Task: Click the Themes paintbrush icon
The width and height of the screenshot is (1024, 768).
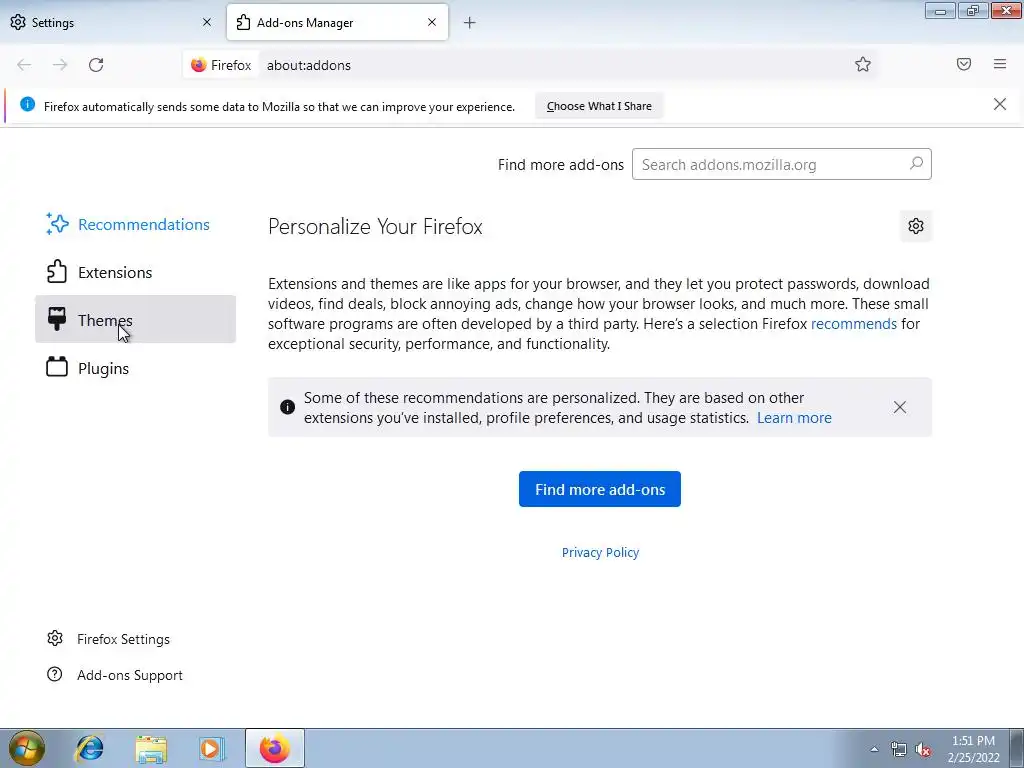Action: (x=57, y=319)
